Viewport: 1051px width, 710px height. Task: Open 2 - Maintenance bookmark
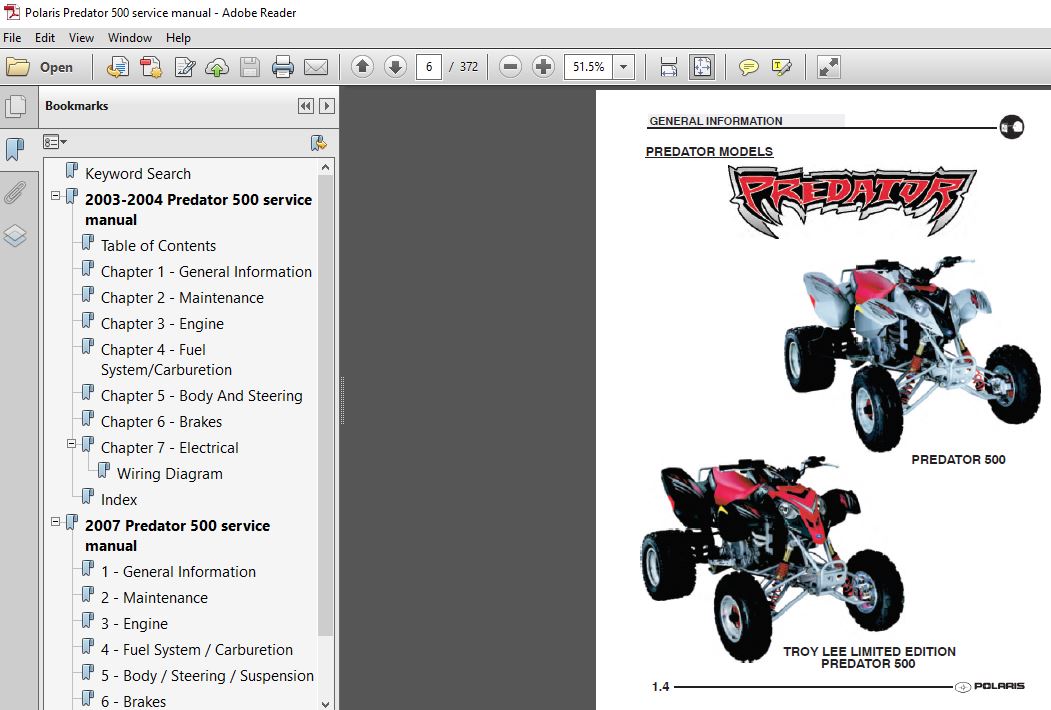[x=154, y=597]
